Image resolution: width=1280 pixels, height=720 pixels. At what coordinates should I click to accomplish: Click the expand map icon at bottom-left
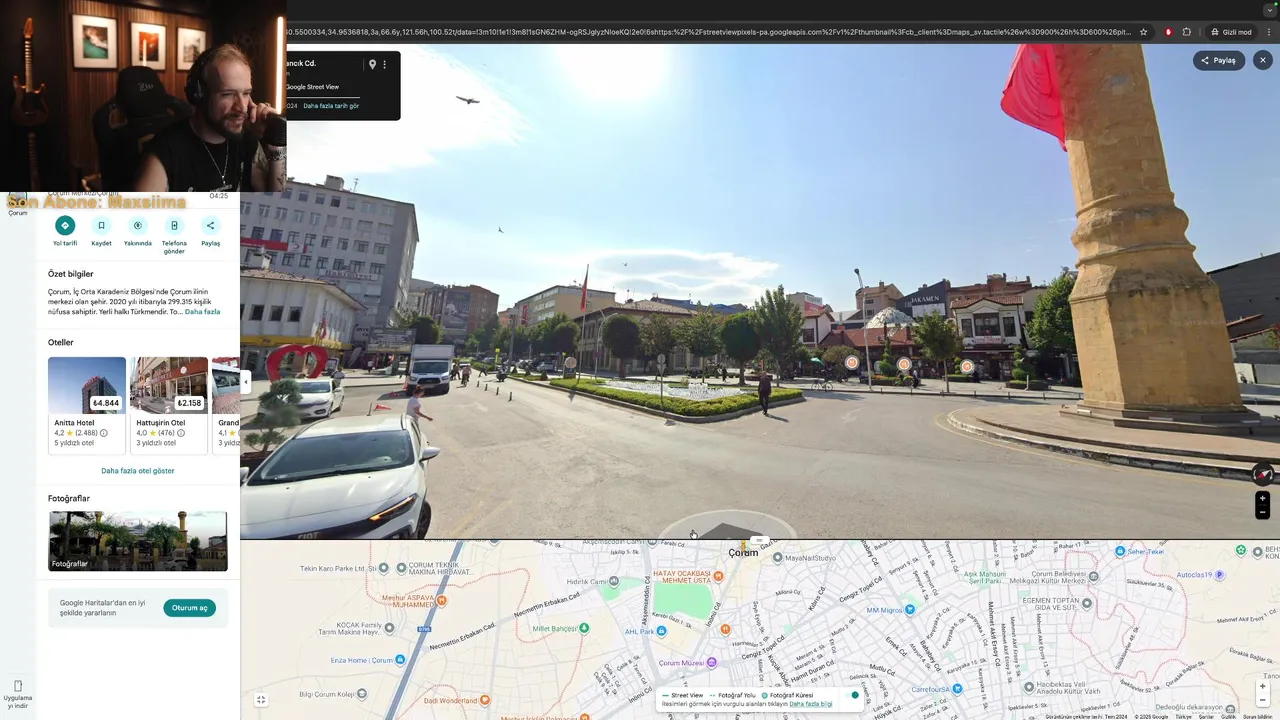[261, 700]
